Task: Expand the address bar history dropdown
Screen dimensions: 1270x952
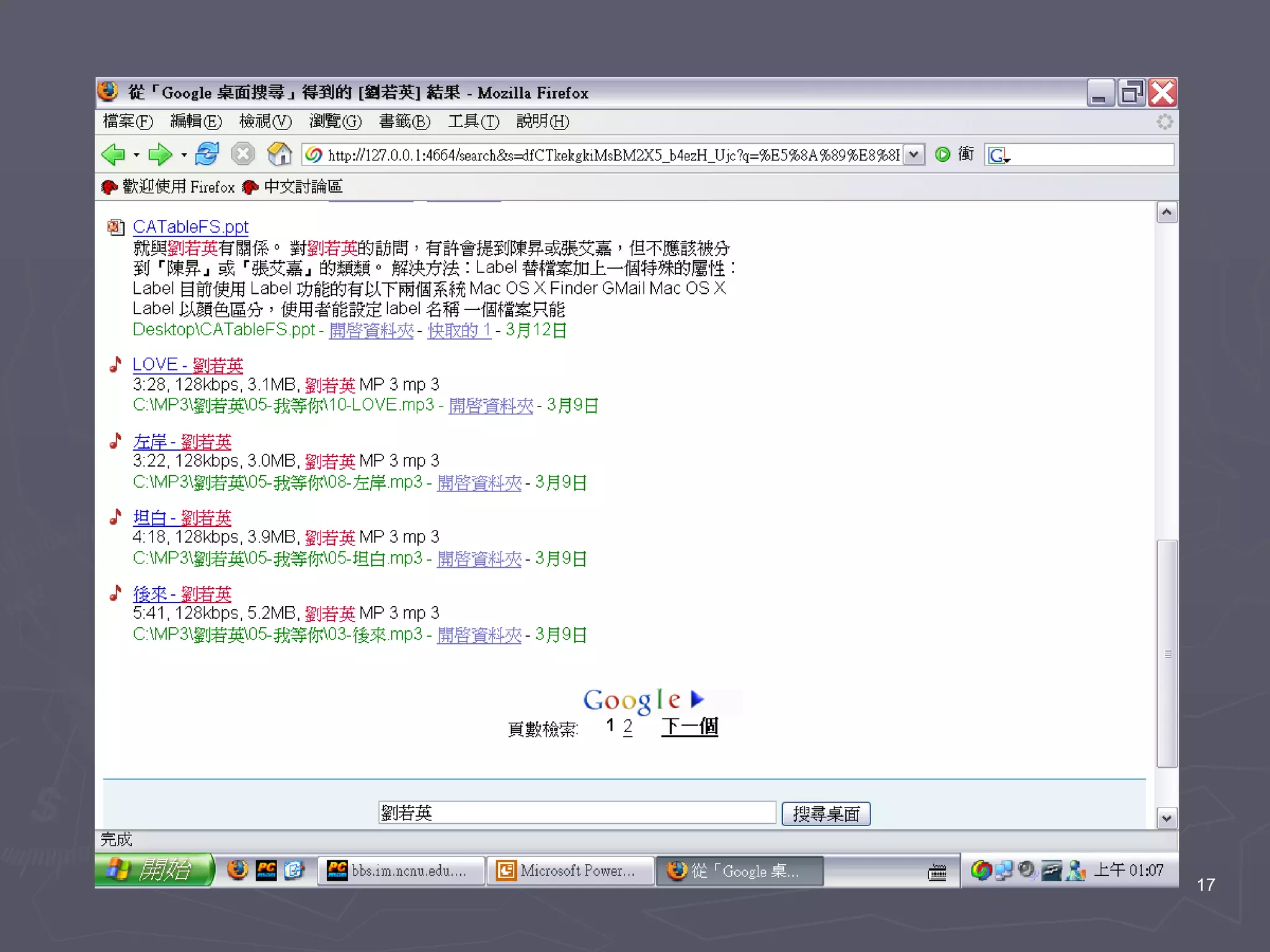Action: tap(913, 155)
